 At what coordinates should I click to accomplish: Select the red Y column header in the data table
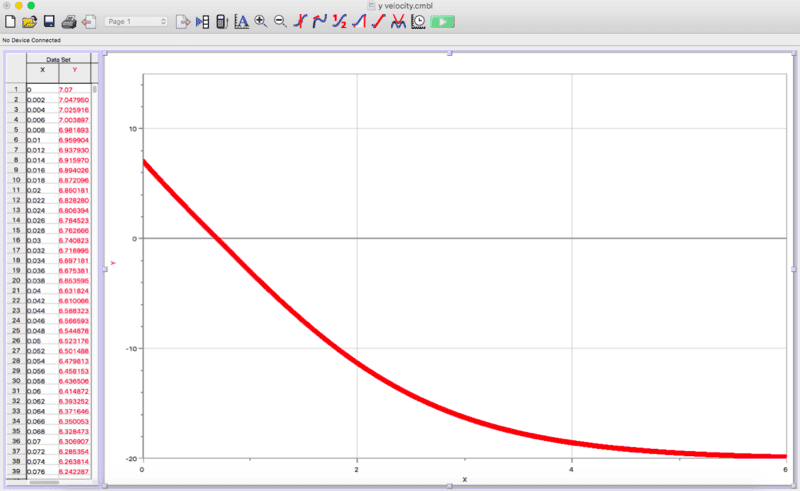(74, 70)
